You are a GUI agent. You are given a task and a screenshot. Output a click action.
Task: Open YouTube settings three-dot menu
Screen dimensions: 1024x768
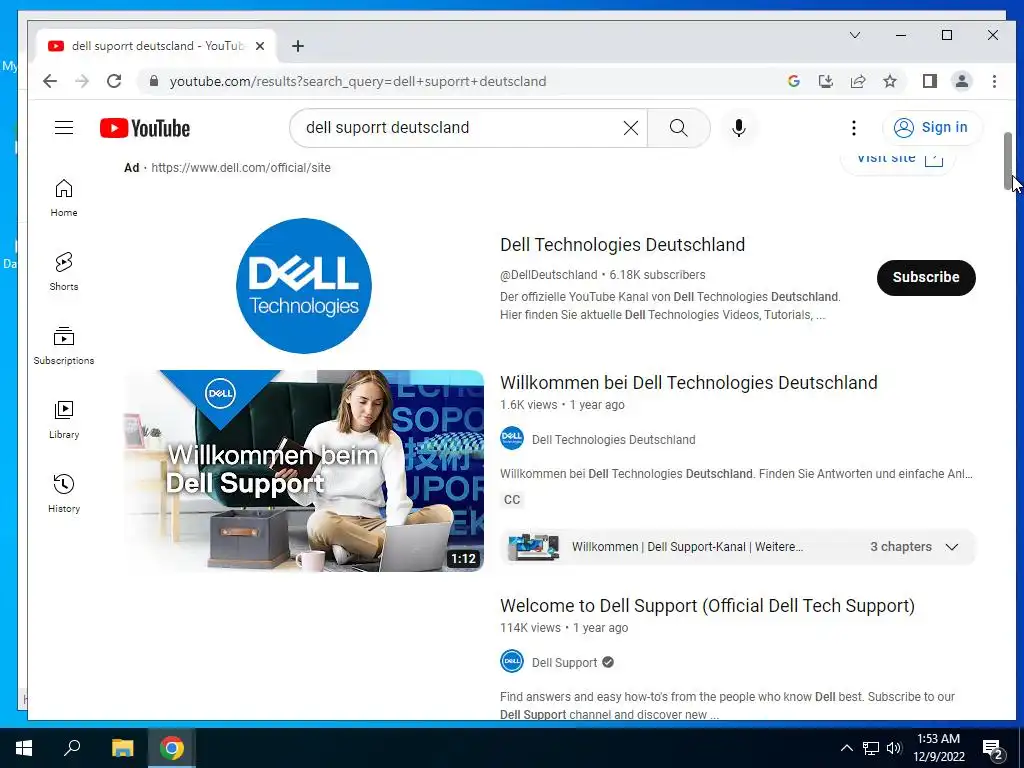[854, 128]
